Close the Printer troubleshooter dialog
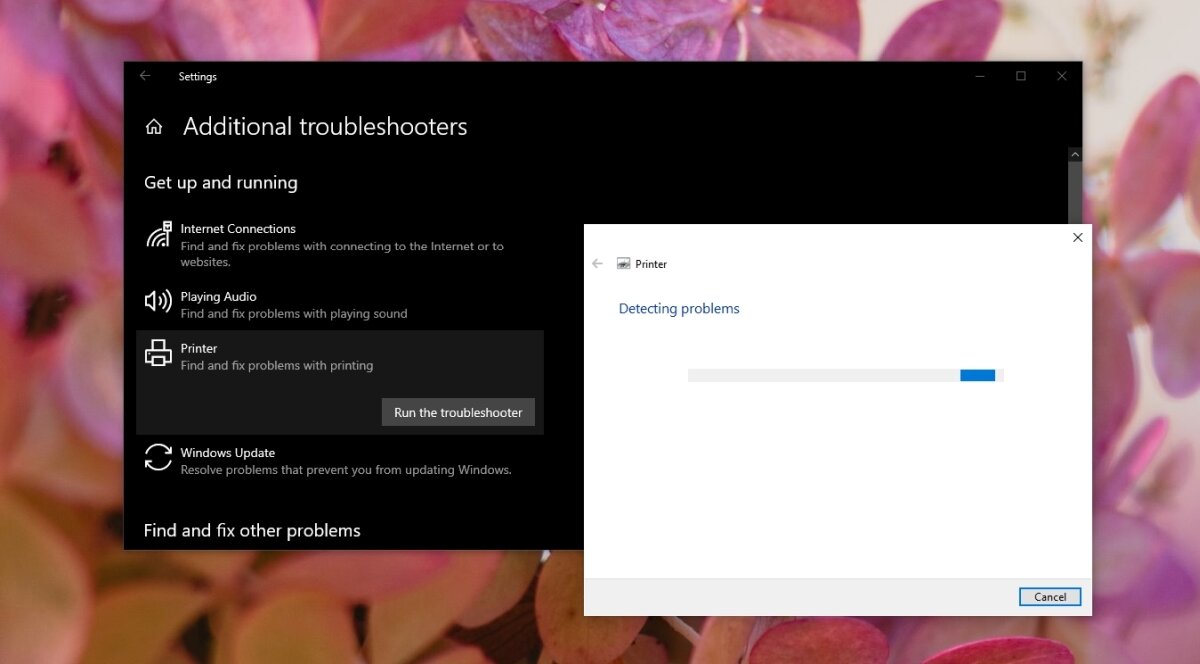 click(x=1077, y=238)
